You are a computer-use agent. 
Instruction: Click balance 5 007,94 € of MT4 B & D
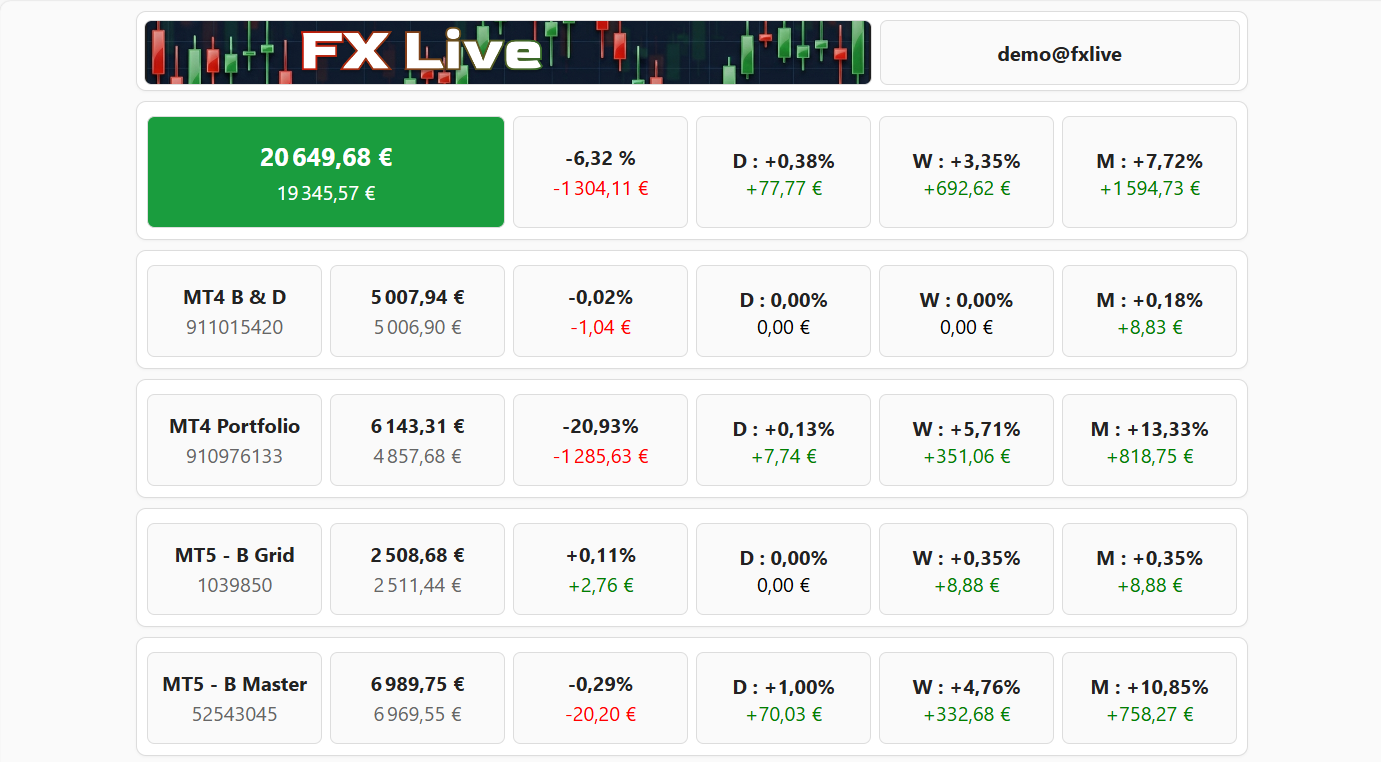click(416, 310)
